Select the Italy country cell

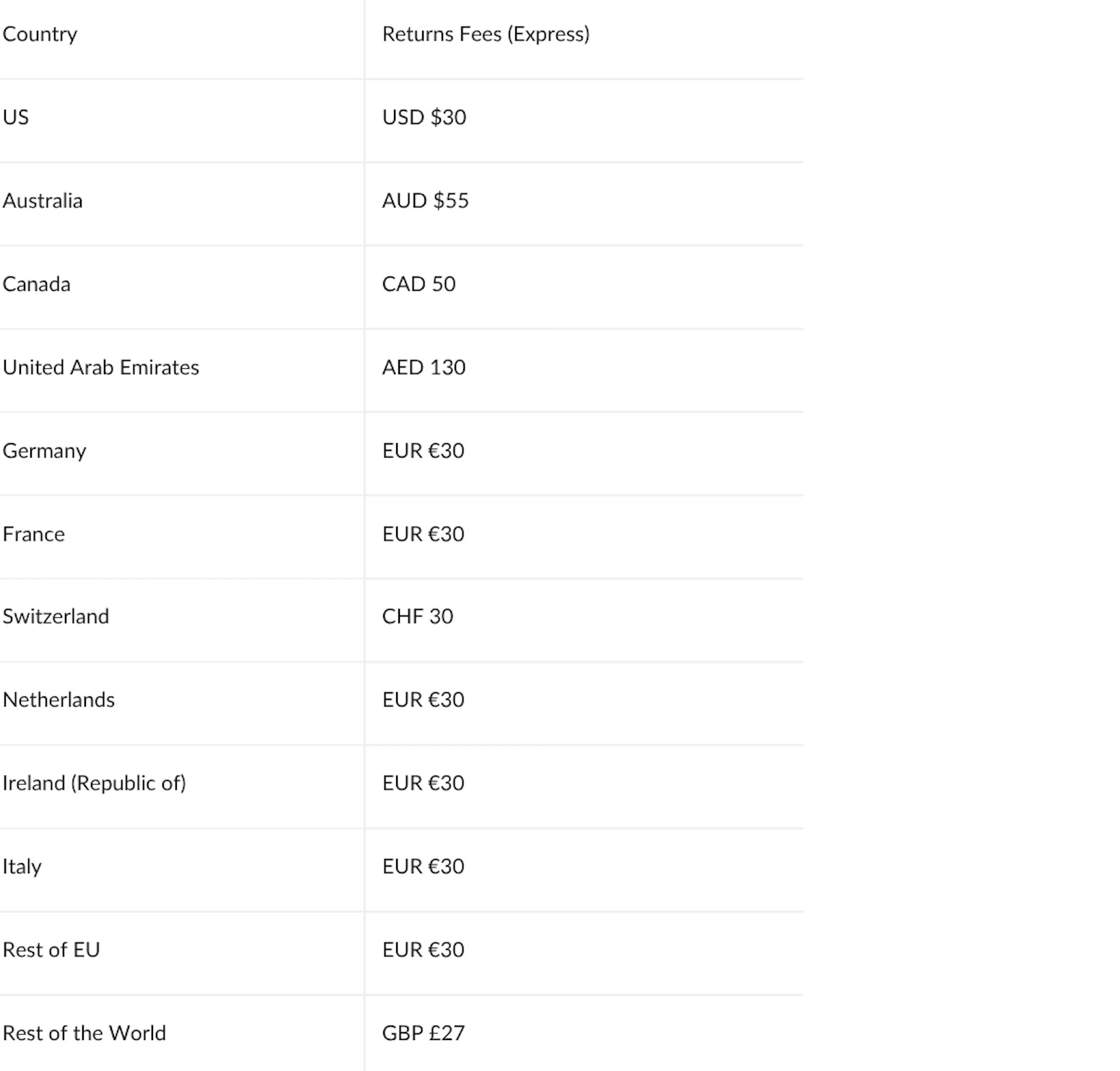22,866
